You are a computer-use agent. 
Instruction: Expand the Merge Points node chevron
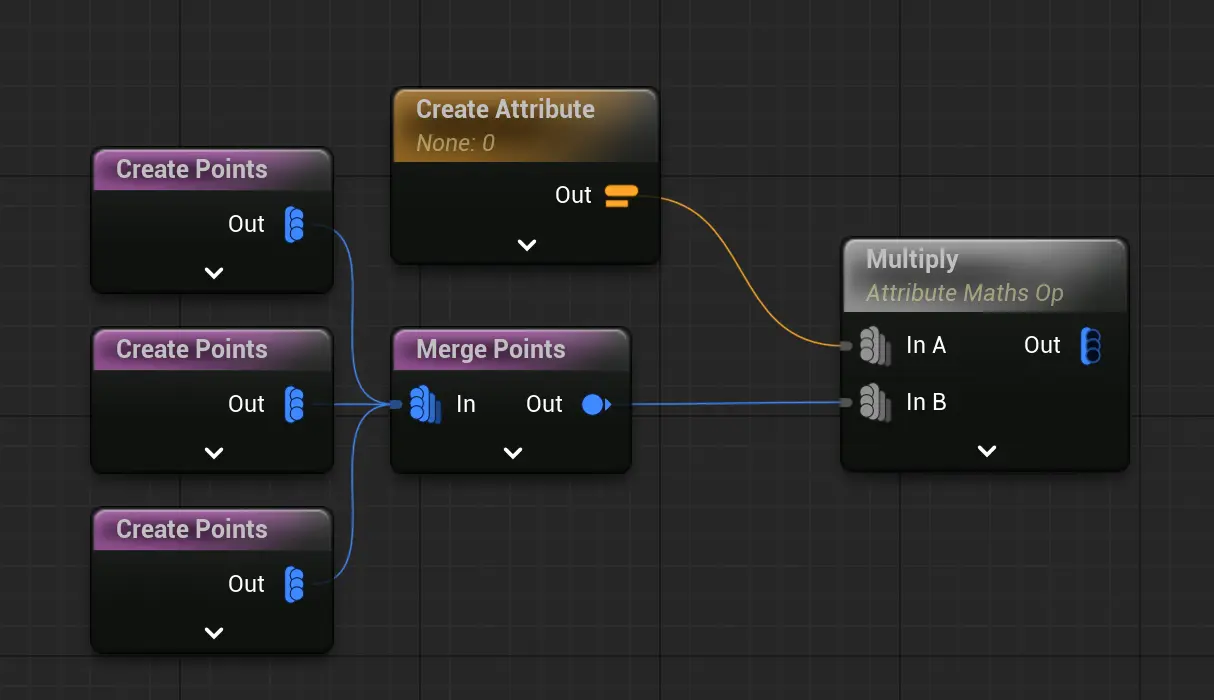click(x=512, y=453)
